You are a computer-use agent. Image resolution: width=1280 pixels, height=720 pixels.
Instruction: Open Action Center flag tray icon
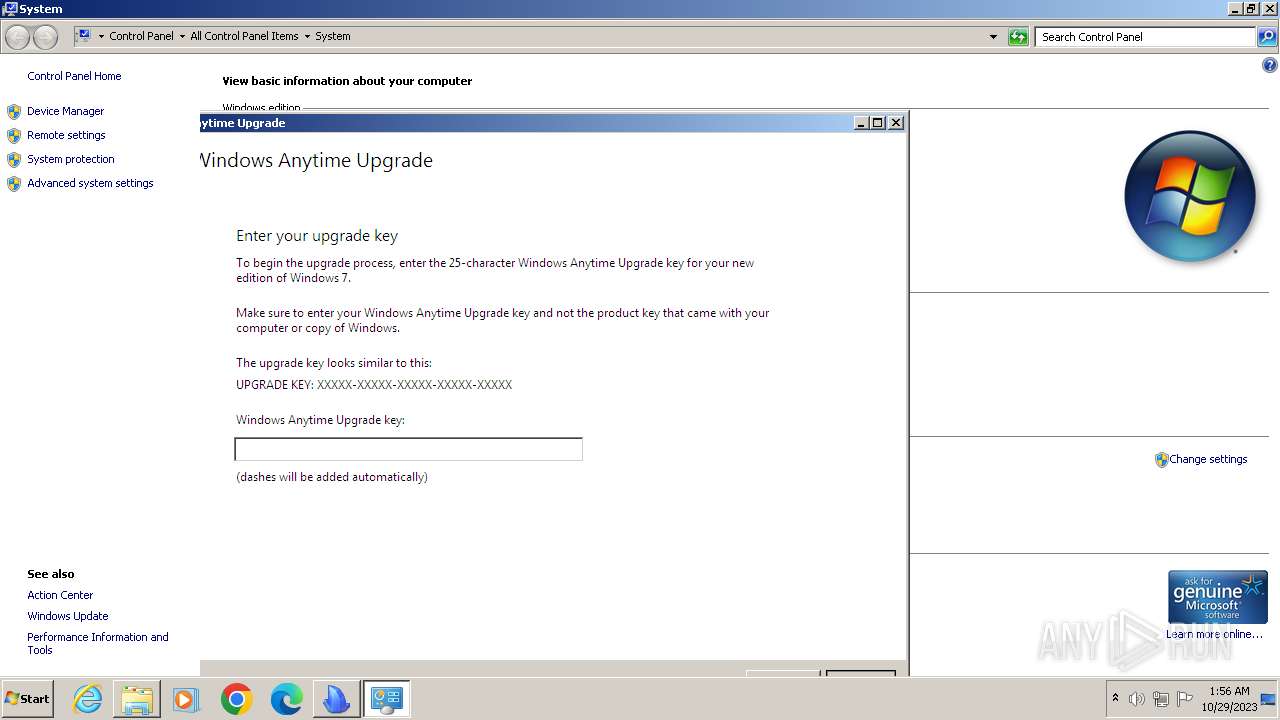1185,699
